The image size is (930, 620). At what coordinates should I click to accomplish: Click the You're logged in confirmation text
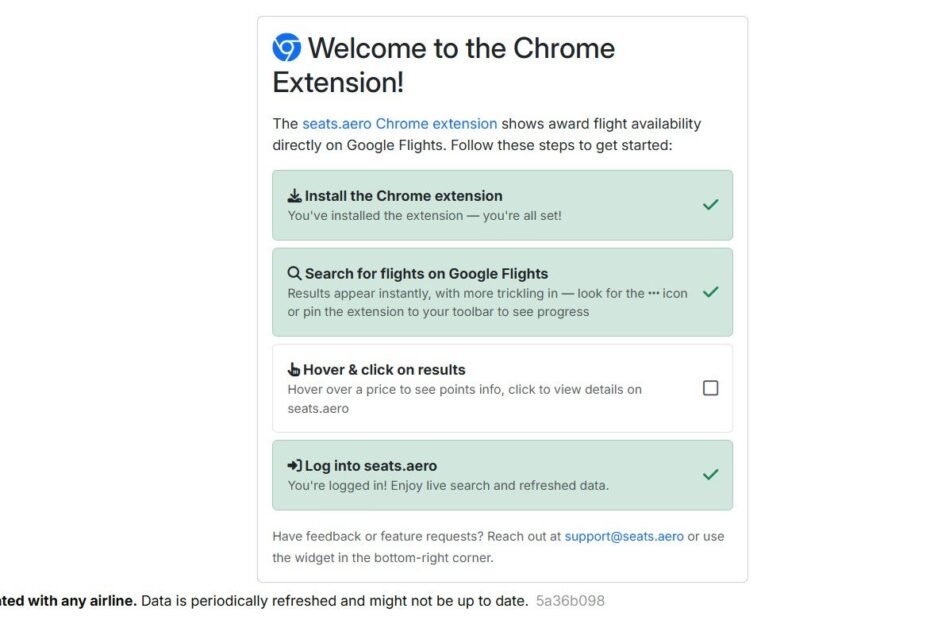[448, 485]
